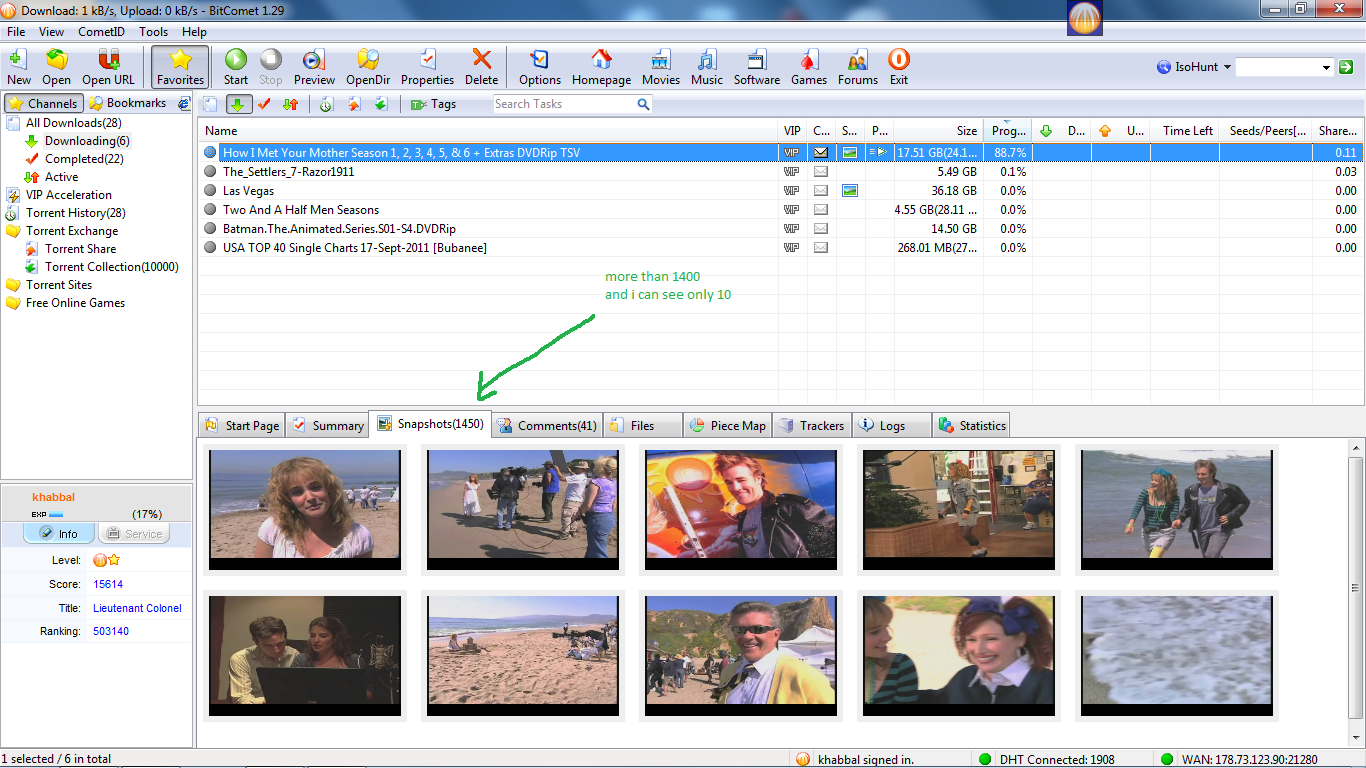The width and height of the screenshot is (1366, 768).
Task: Open the Help menu
Action: pos(194,32)
